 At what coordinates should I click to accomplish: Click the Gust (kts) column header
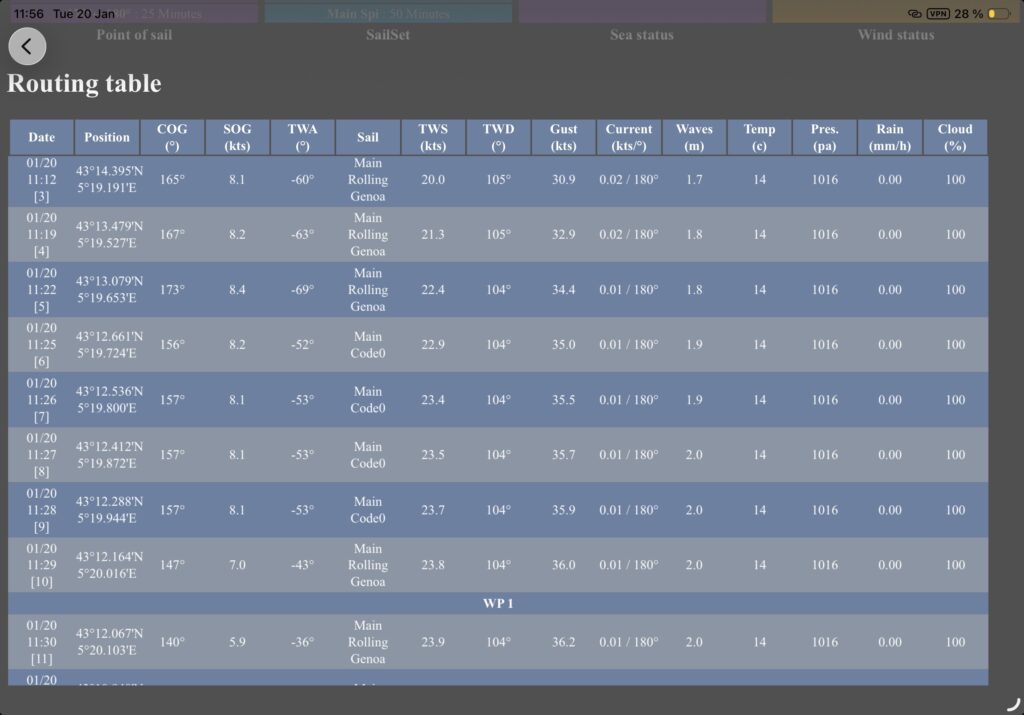(563, 136)
